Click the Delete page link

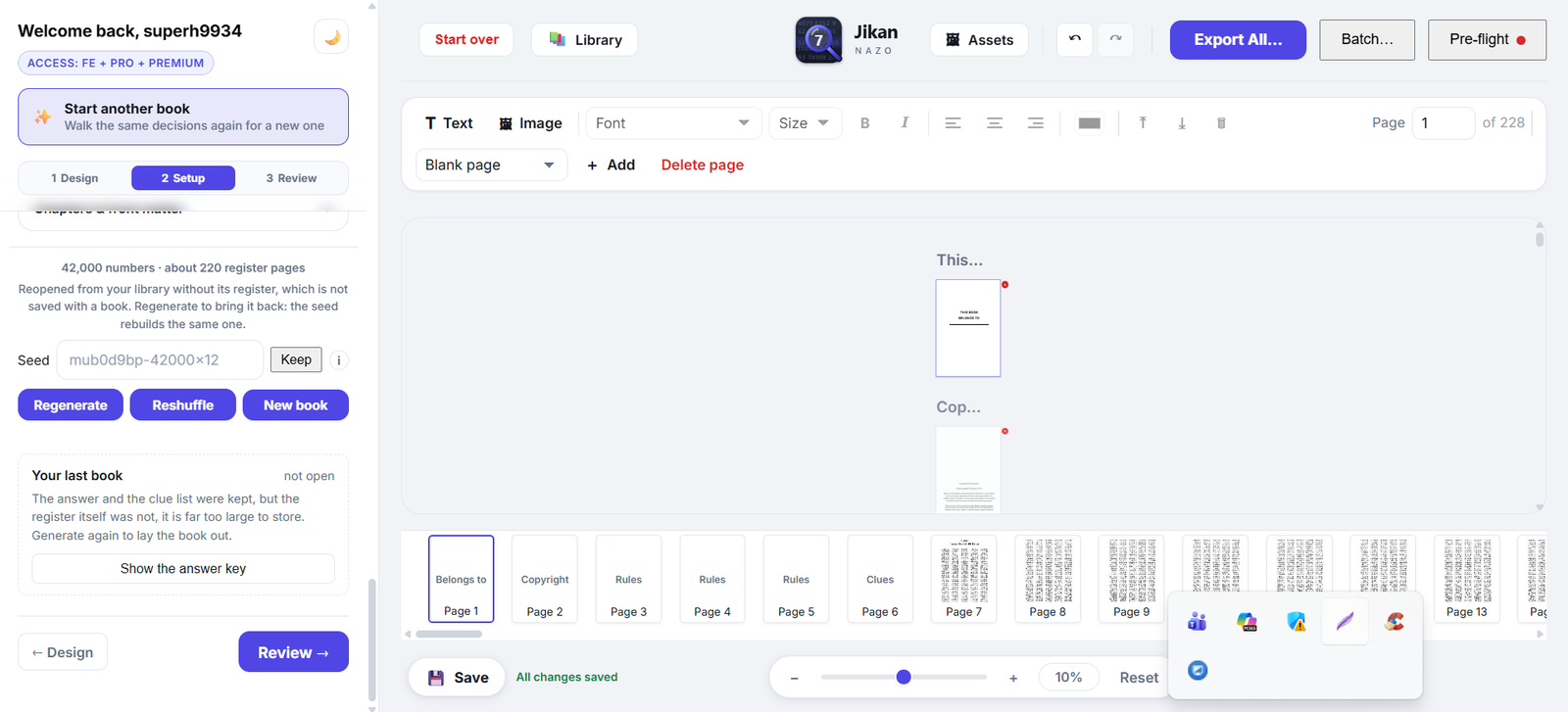click(703, 165)
